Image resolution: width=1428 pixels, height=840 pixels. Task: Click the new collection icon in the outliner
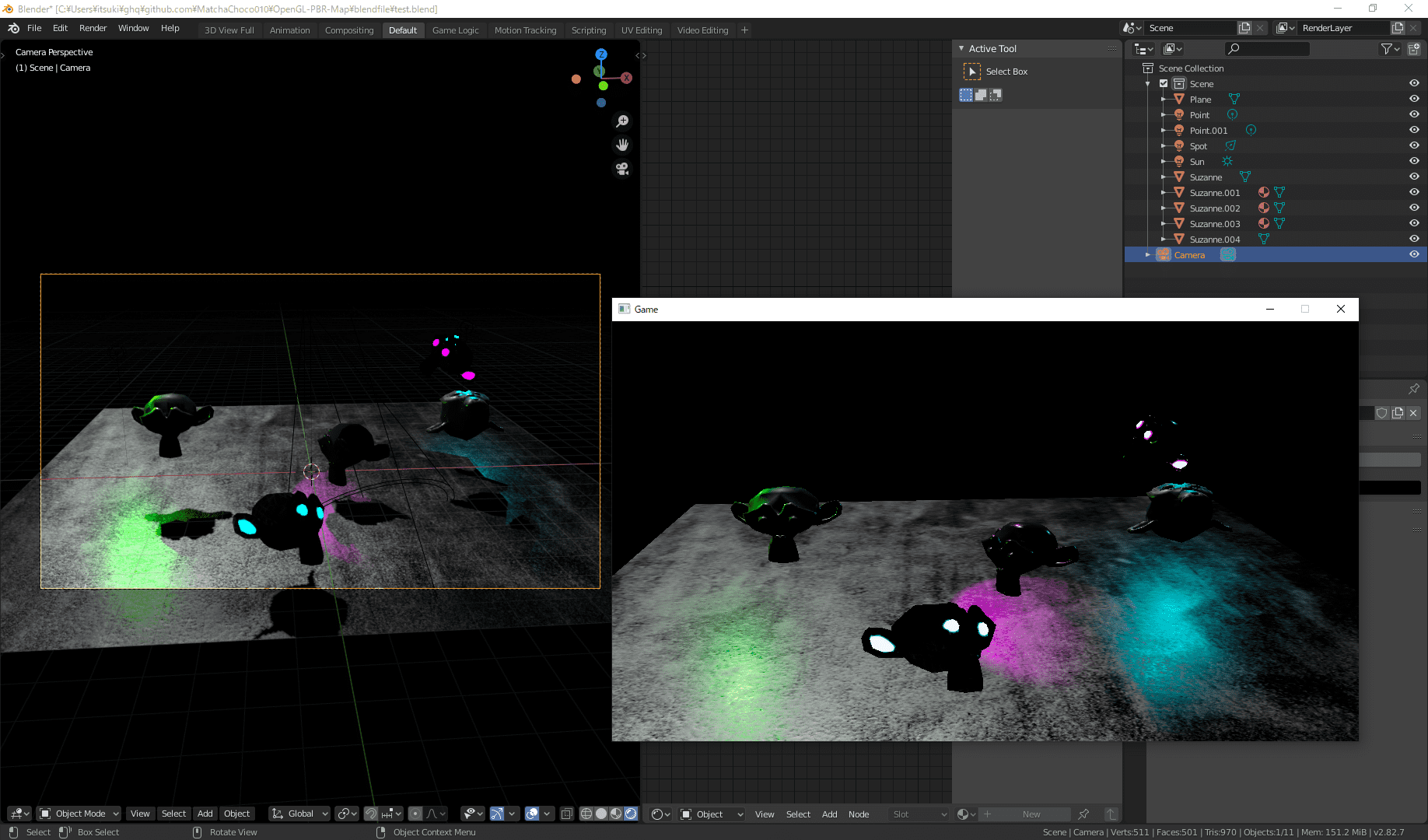[x=1414, y=48]
